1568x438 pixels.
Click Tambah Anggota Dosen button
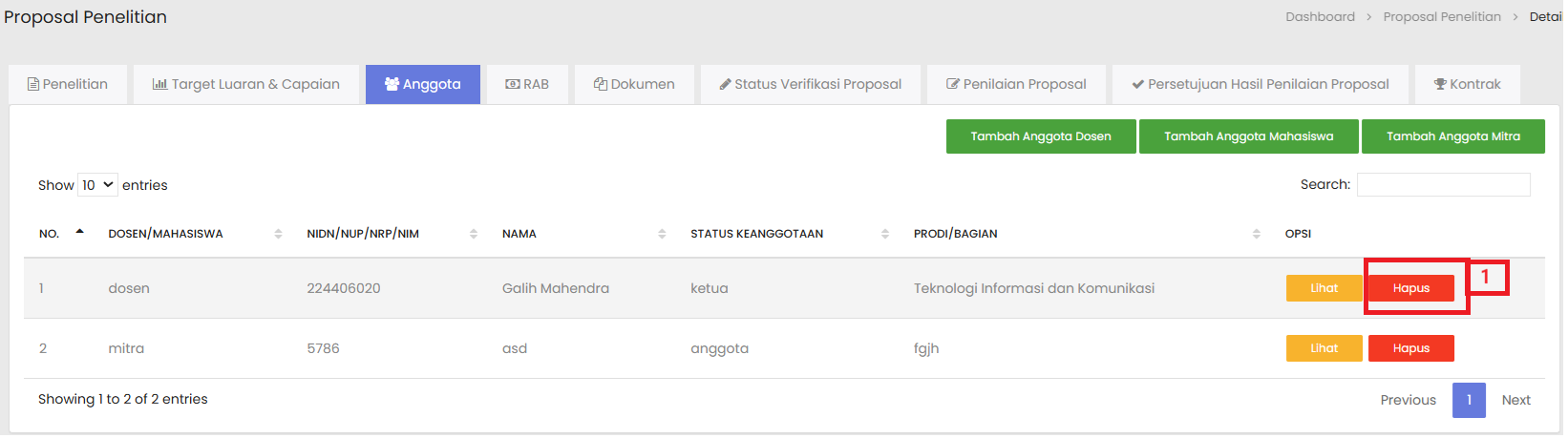(x=1041, y=136)
